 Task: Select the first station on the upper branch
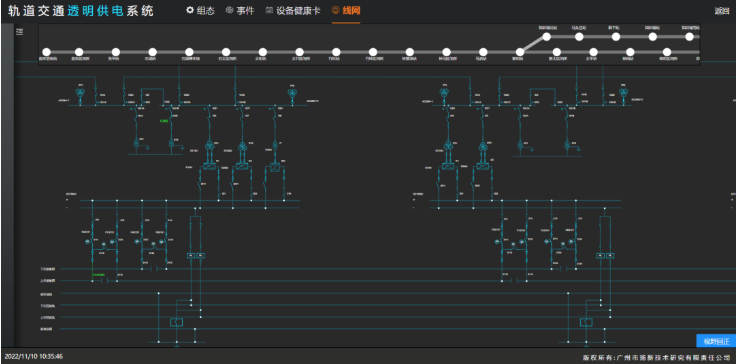coord(546,36)
